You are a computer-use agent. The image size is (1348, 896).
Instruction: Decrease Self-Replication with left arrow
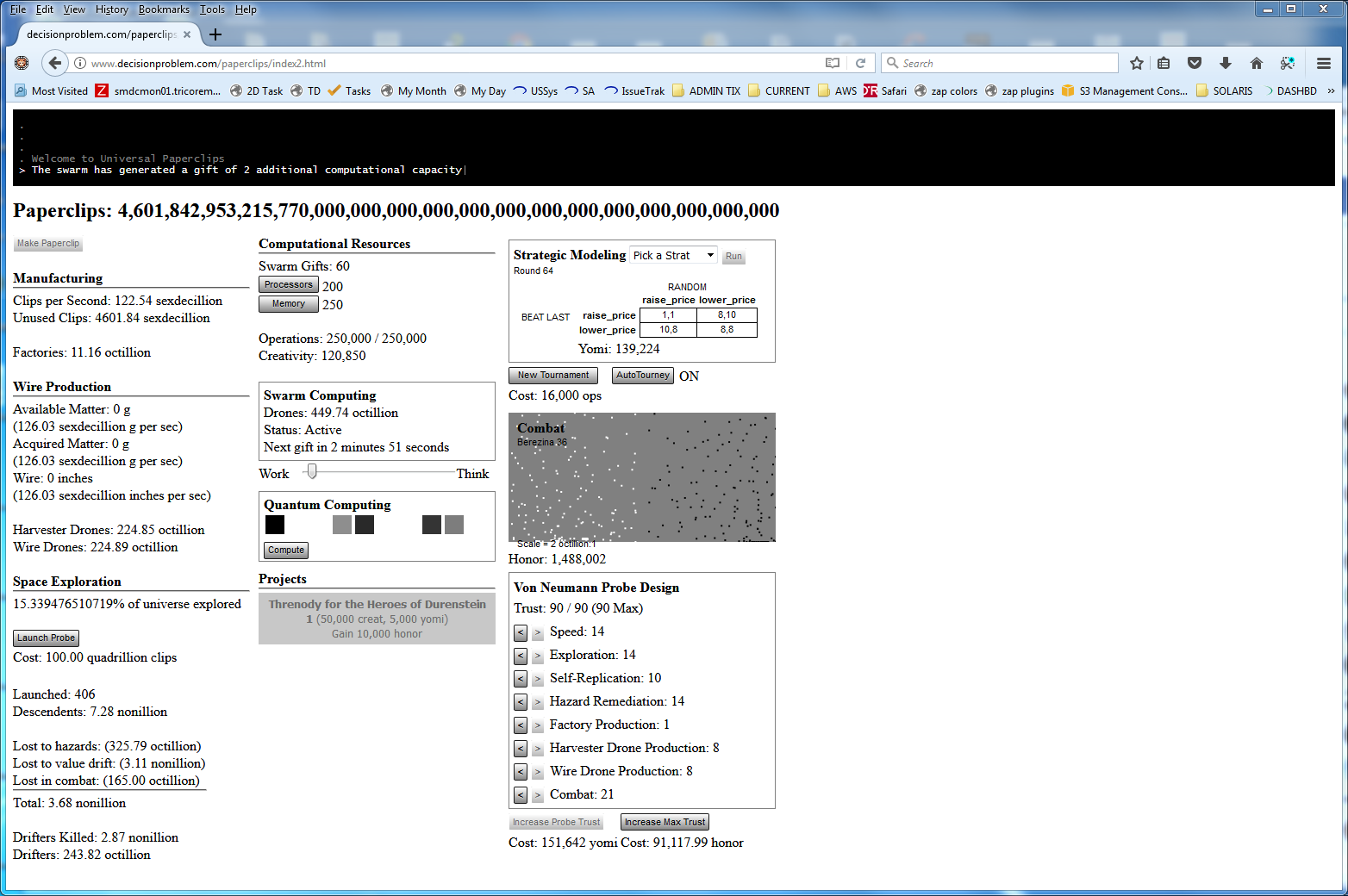click(x=521, y=680)
